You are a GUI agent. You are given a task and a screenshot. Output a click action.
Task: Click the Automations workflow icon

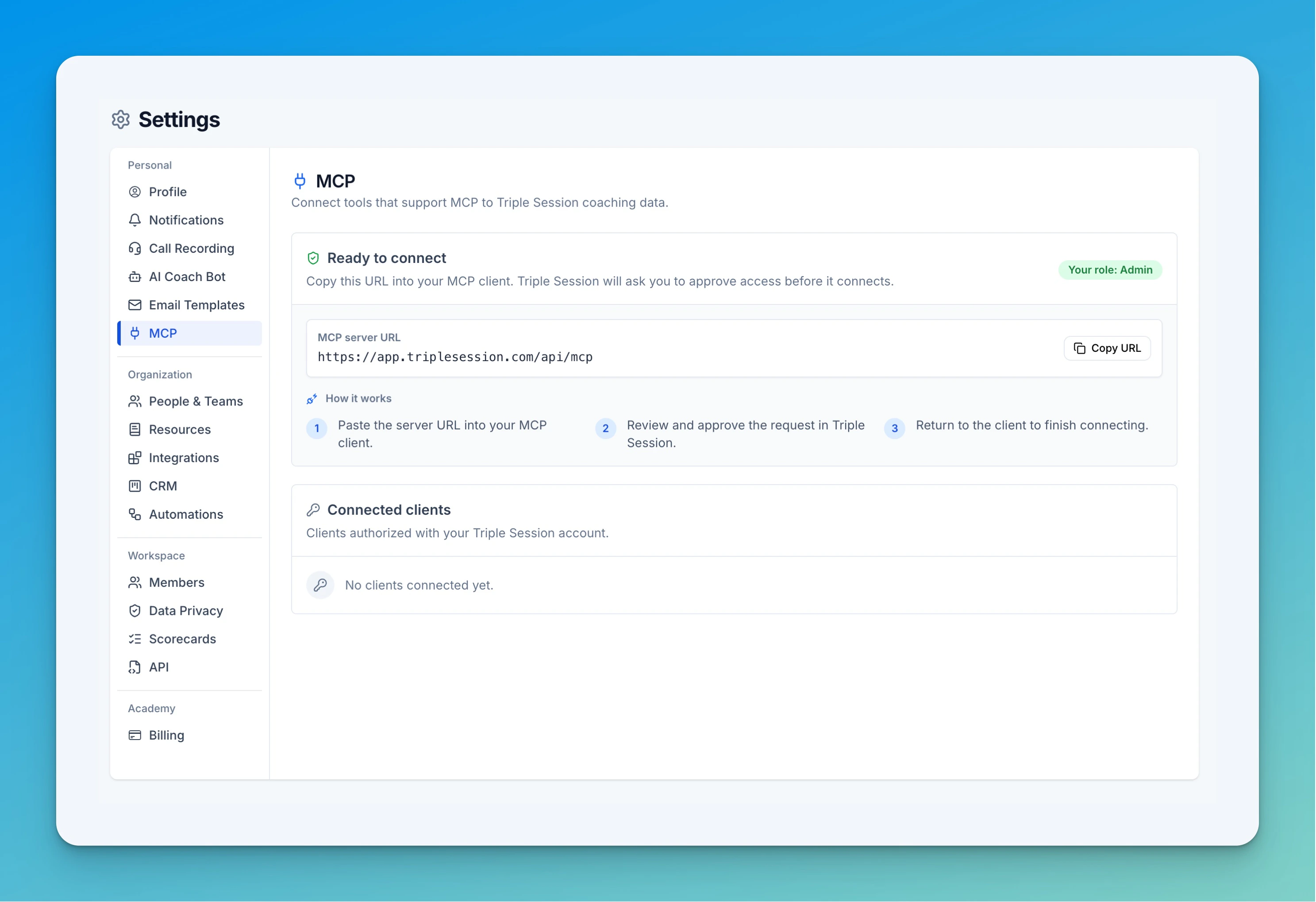click(135, 515)
